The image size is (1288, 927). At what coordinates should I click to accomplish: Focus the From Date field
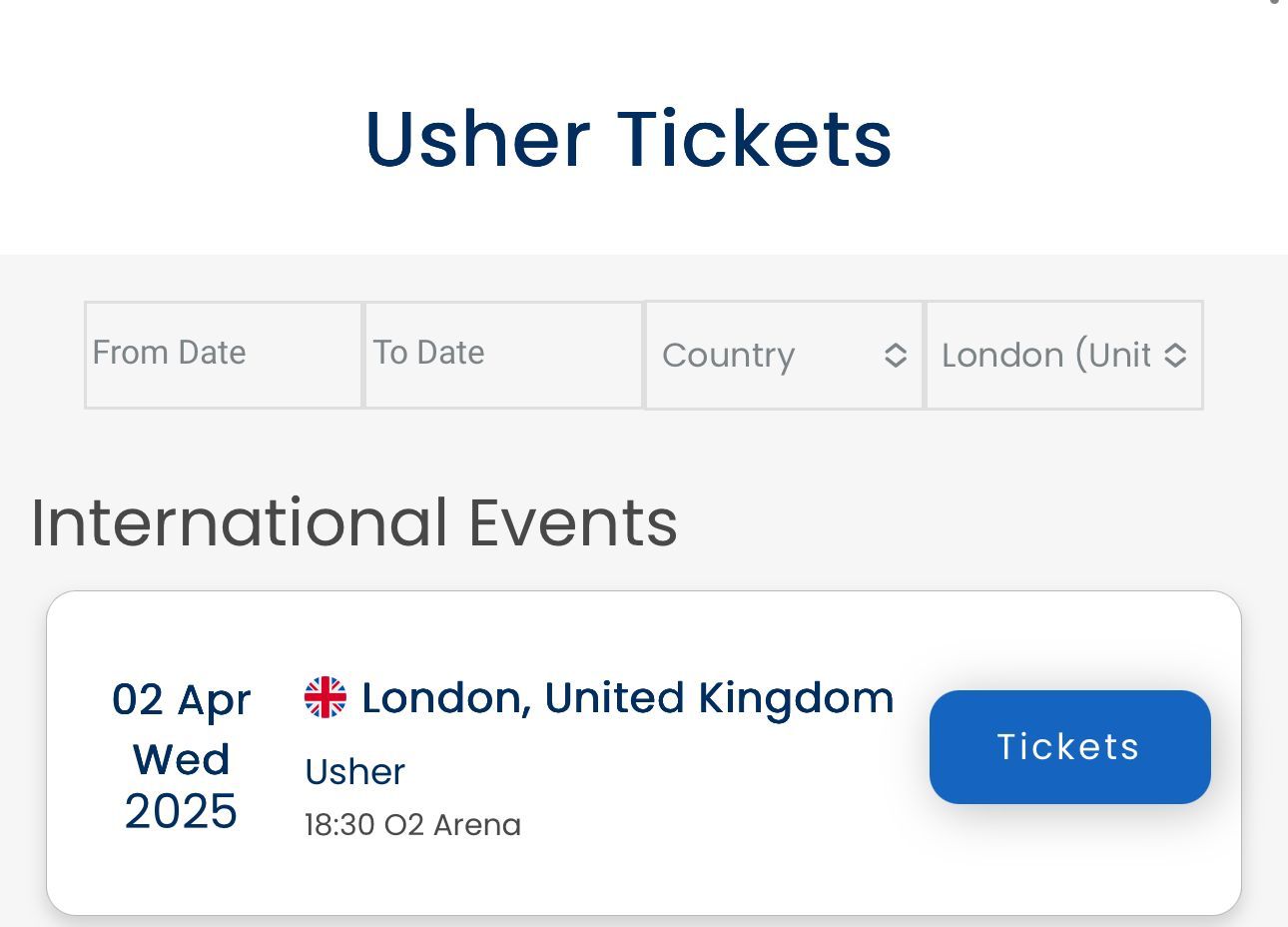click(x=223, y=355)
